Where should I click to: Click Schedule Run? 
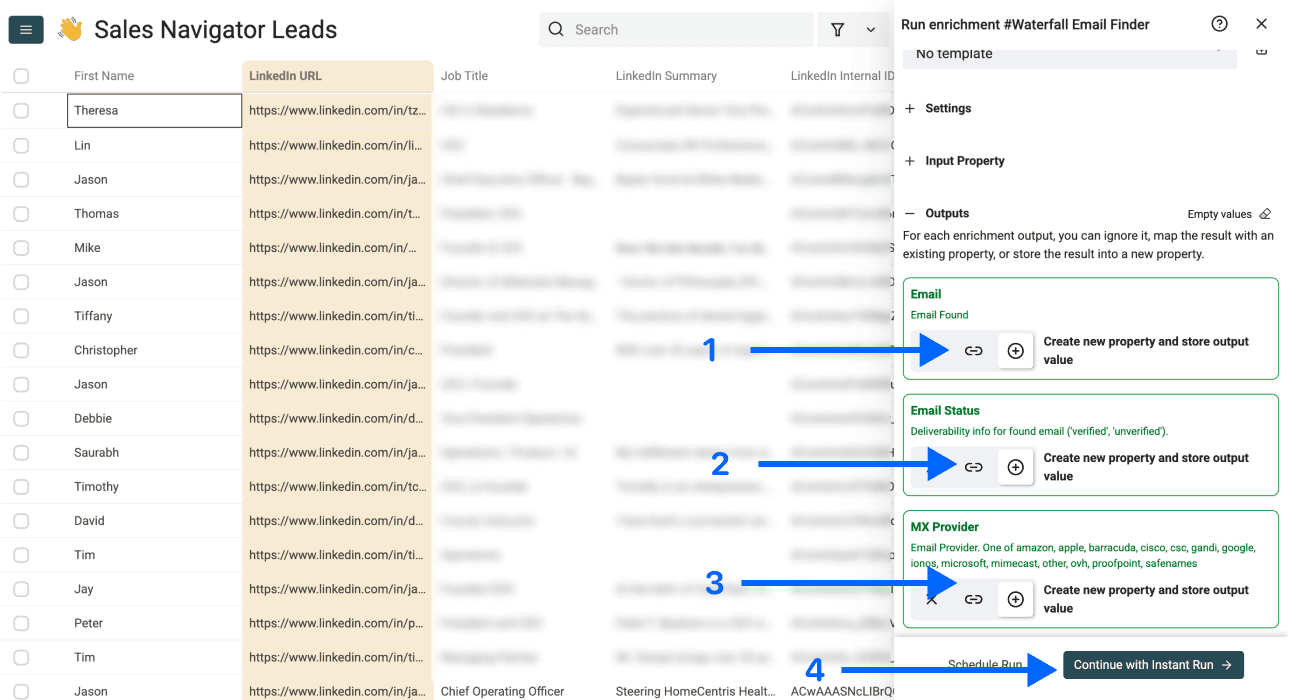[x=985, y=664]
